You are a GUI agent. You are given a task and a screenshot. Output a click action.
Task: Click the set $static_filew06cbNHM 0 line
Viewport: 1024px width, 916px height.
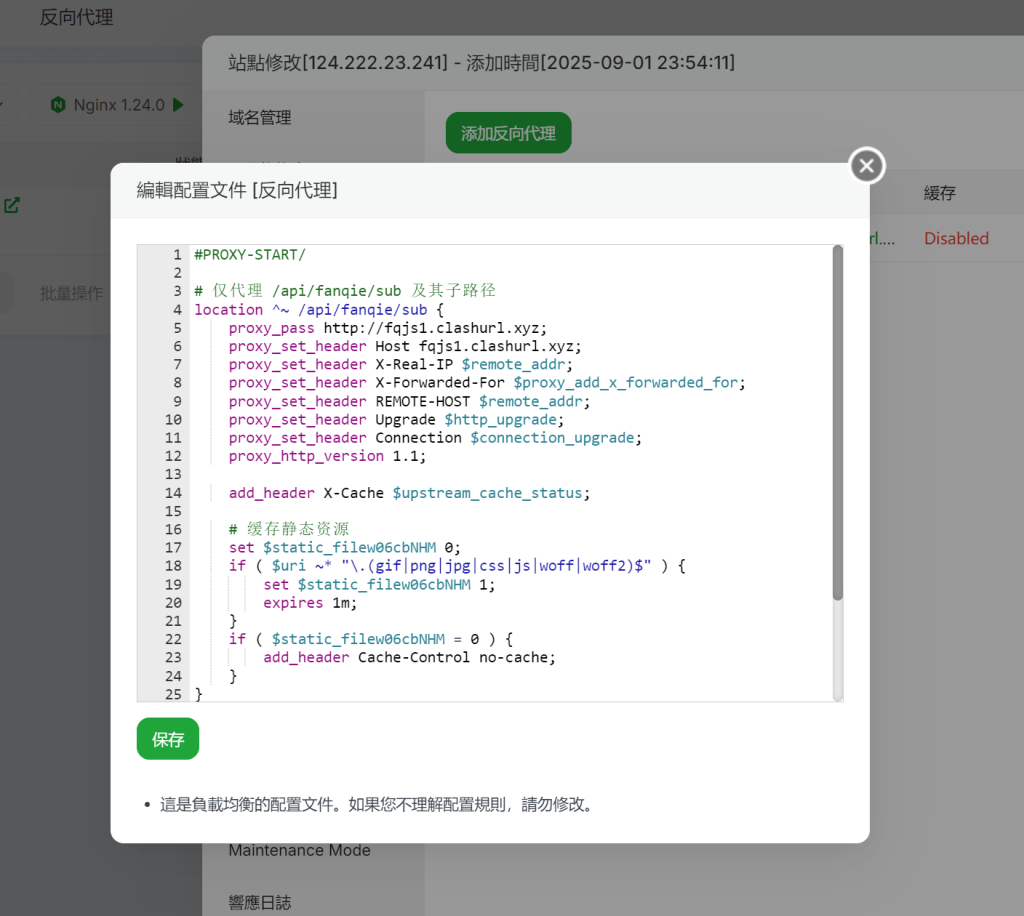coord(344,547)
